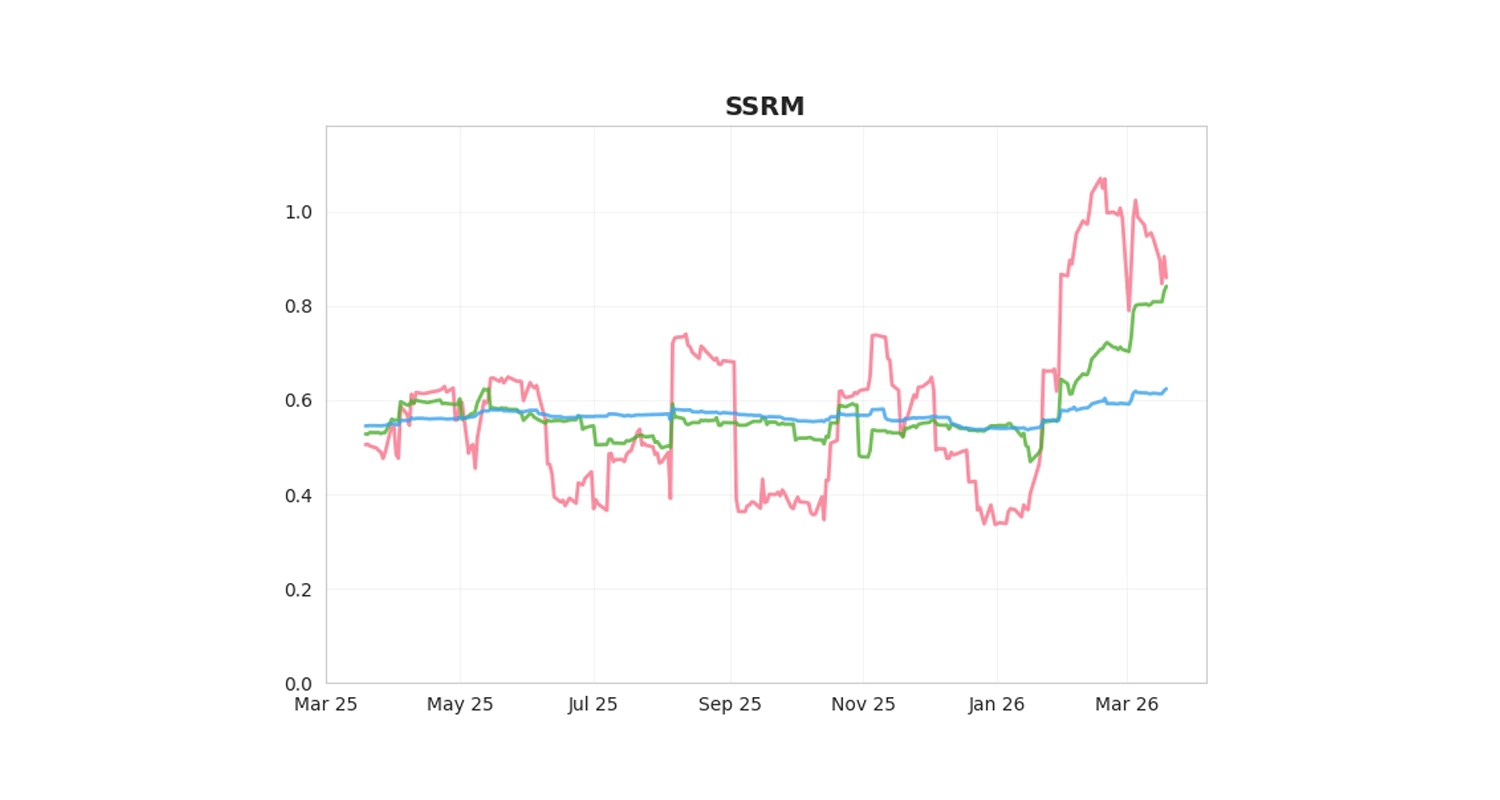
Task: Click the Mar 26 x-axis label
Action: tap(1126, 704)
